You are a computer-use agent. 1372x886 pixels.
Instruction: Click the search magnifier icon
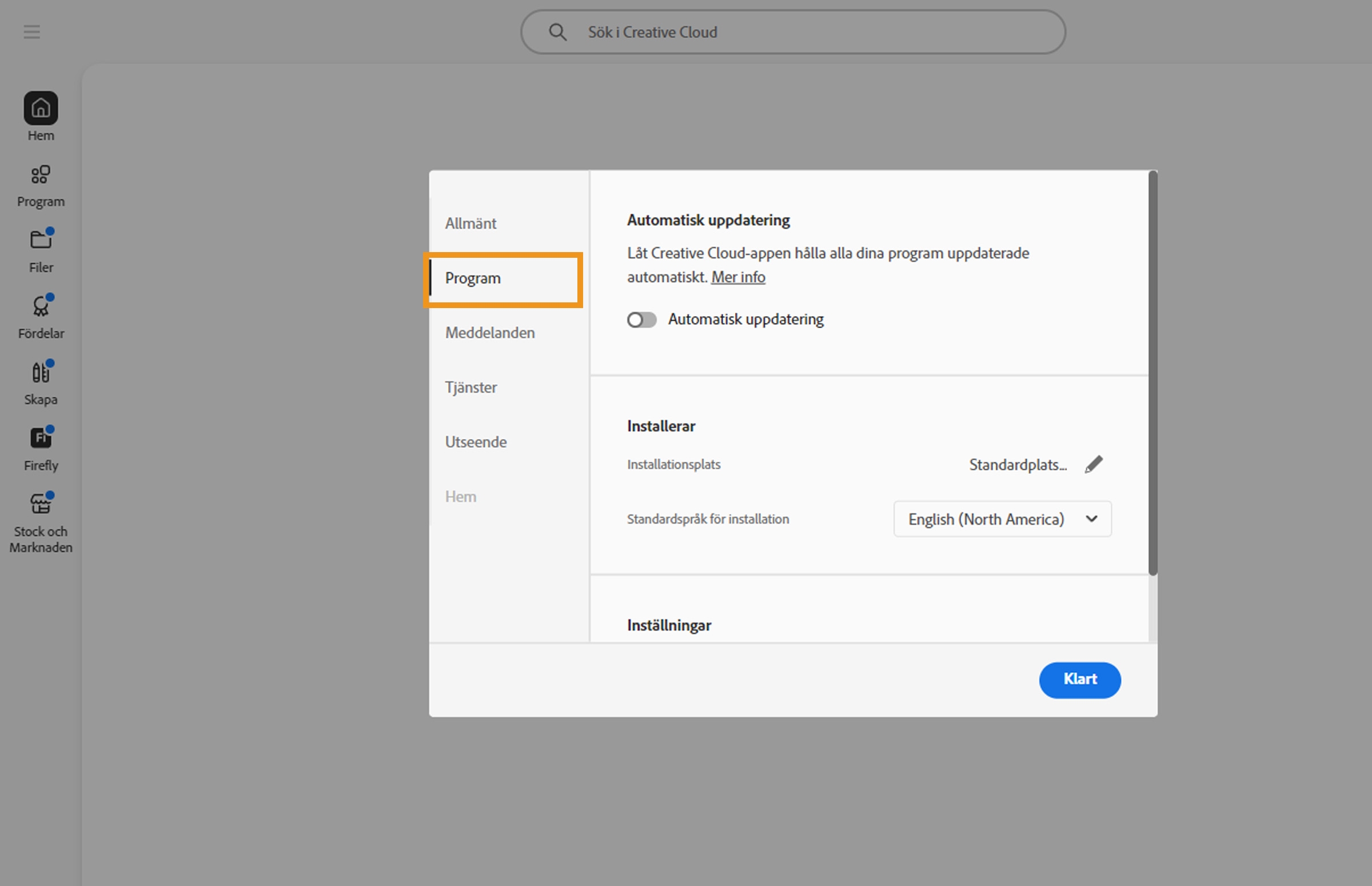click(x=557, y=31)
